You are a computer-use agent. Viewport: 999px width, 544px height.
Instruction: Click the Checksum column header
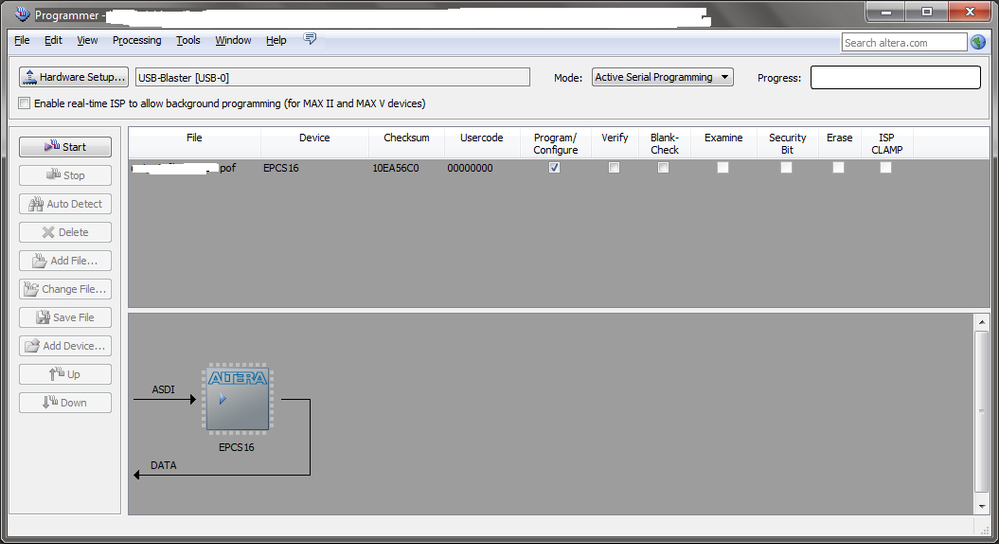(406, 143)
